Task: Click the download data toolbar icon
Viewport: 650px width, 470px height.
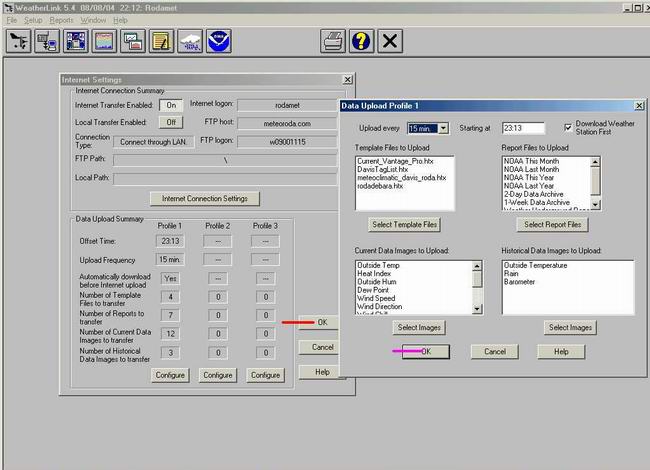Action: pos(47,41)
